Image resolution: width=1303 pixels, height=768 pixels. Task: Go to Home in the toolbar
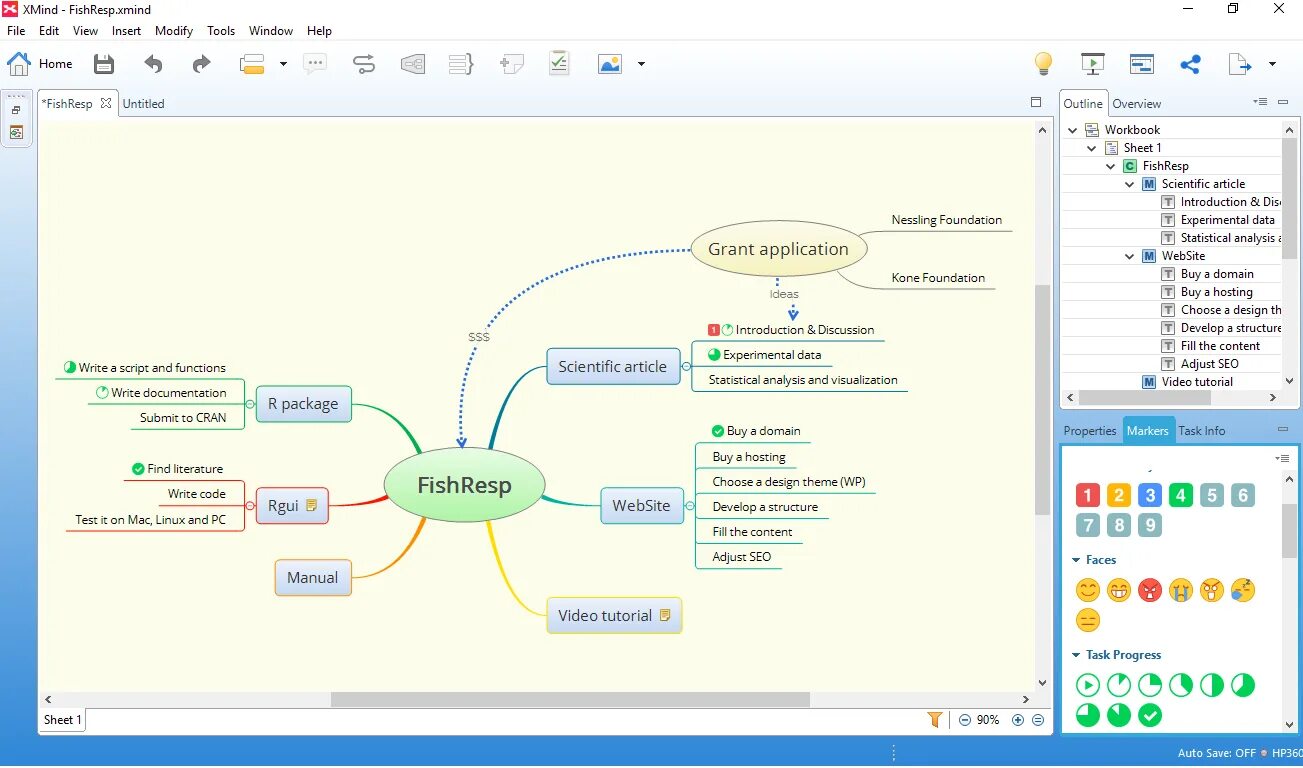(40, 64)
